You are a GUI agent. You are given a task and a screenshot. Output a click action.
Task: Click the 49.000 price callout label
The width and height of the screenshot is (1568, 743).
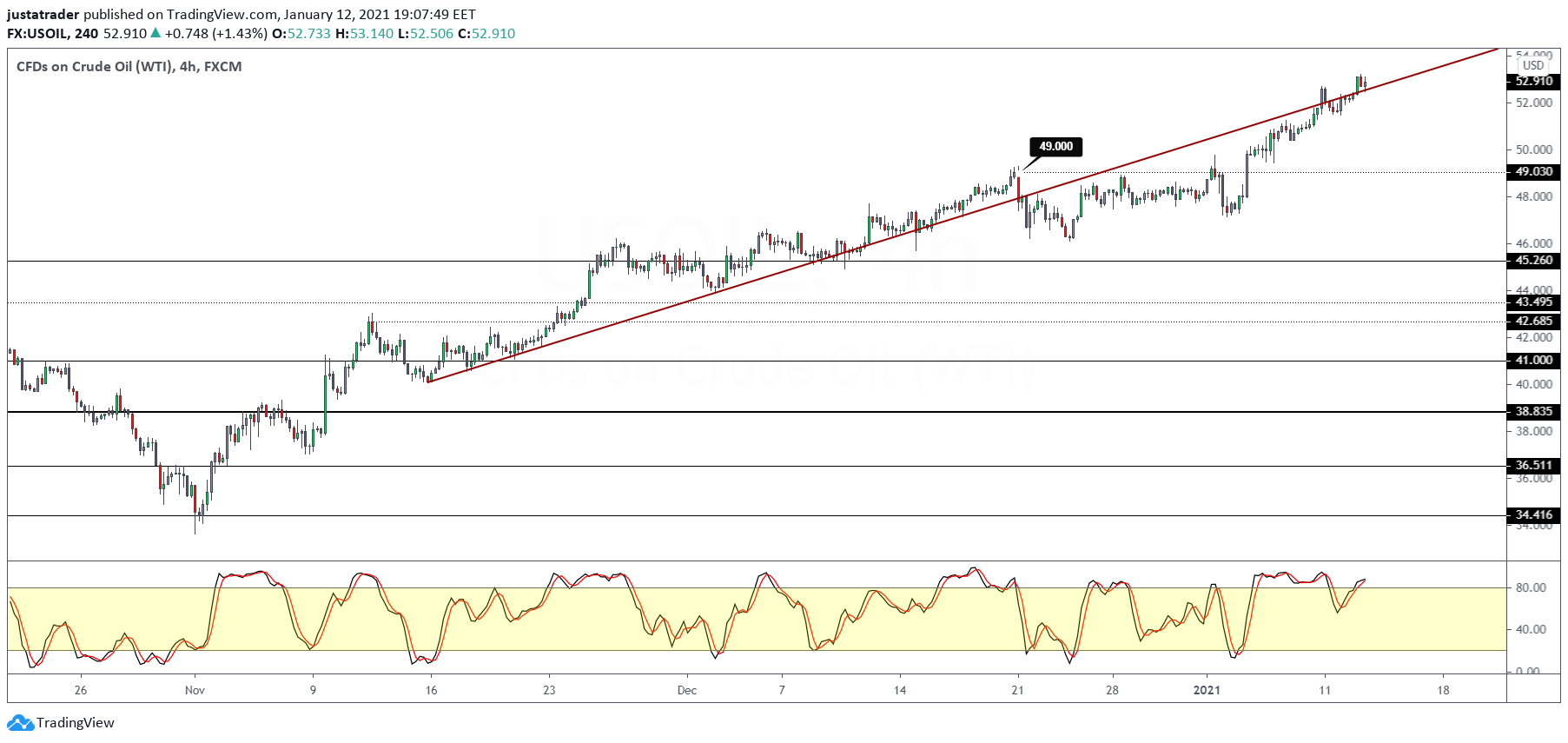pos(1055,147)
